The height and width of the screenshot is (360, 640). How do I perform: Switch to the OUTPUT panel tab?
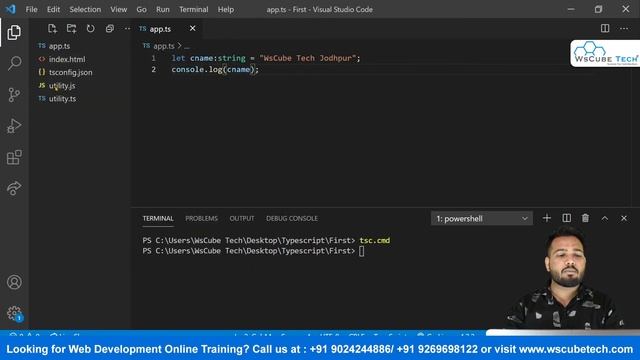click(x=242, y=218)
